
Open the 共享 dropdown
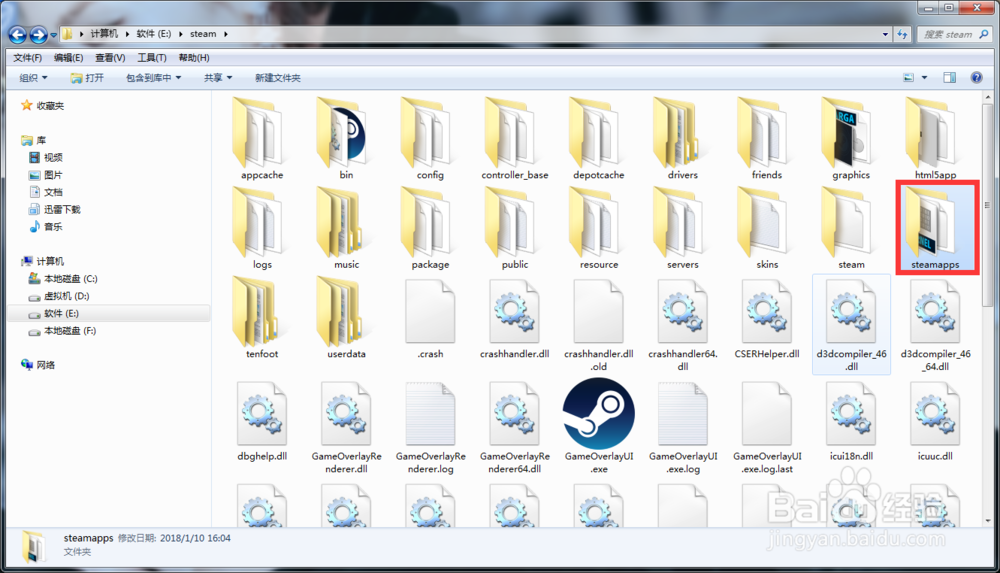coord(218,78)
